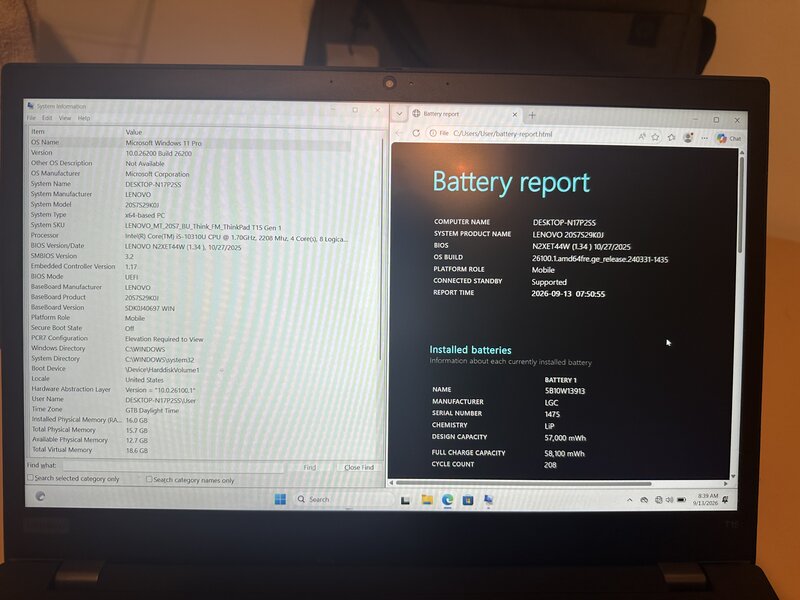Open the Help menu in System Information

(84, 118)
